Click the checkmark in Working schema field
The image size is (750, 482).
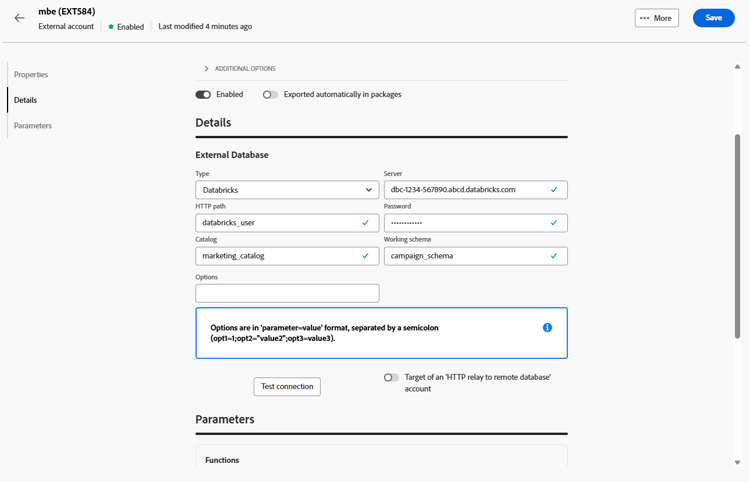coord(554,256)
